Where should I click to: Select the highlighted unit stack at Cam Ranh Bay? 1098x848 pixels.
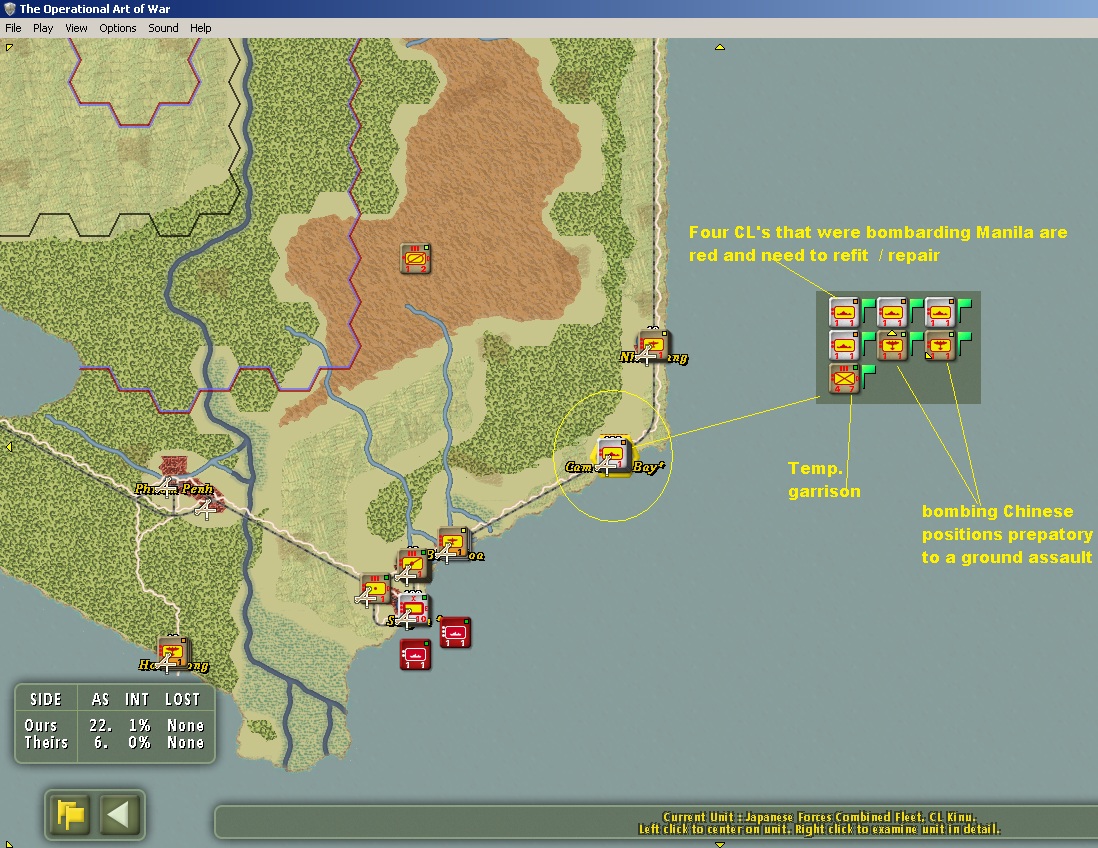(613, 454)
